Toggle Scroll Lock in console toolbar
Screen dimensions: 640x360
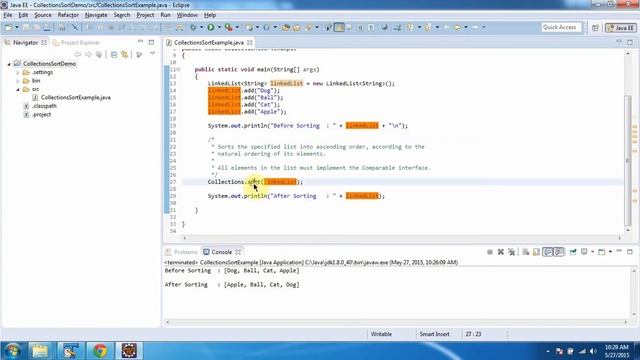[536, 252]
